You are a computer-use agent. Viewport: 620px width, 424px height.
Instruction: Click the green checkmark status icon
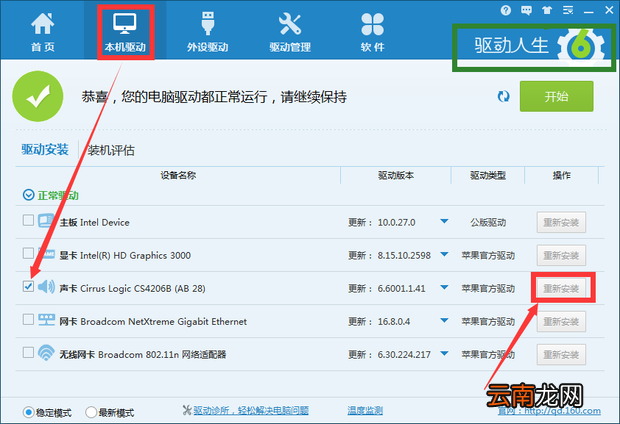[x=38, y=96]
